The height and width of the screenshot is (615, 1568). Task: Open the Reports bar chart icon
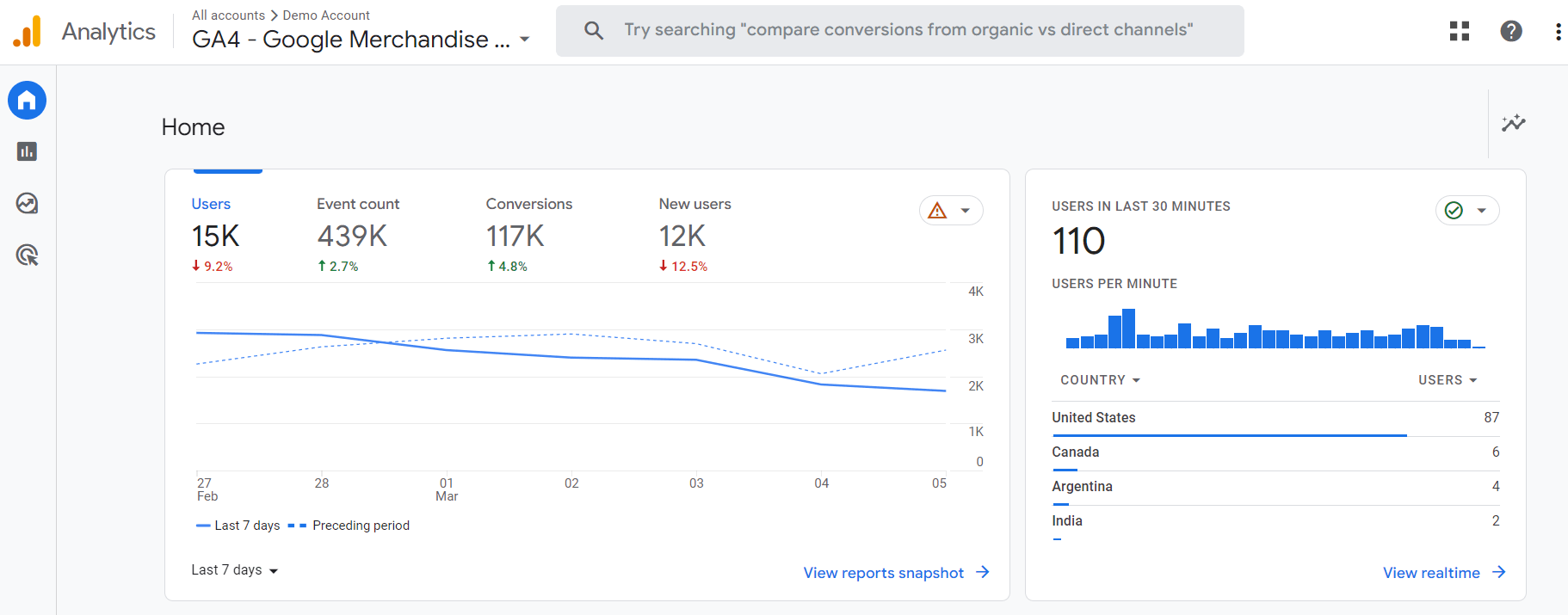27,152
